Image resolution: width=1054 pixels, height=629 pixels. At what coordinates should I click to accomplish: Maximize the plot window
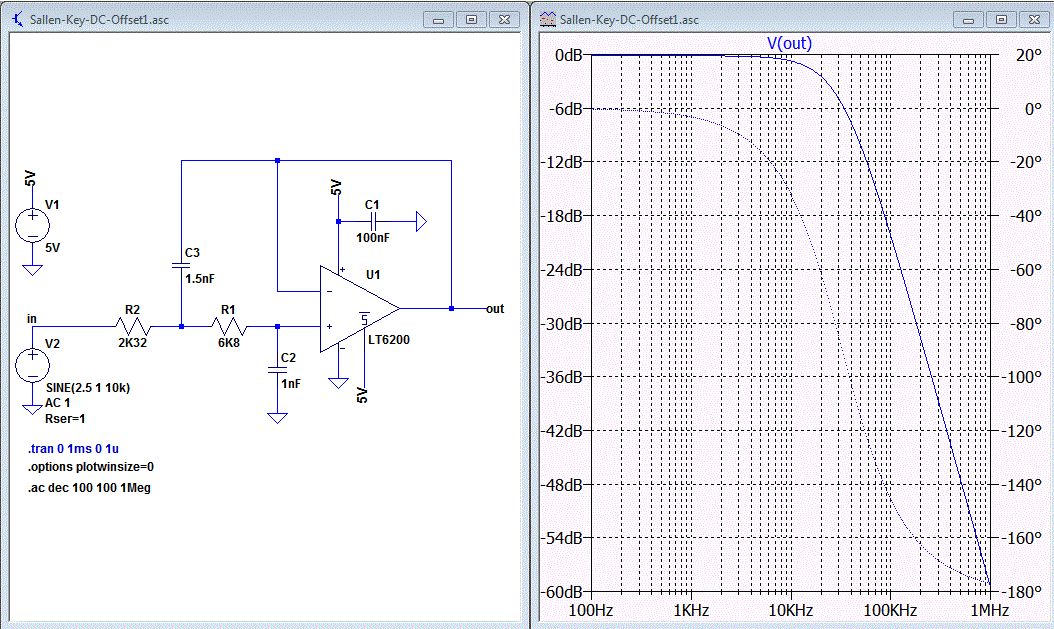1003,19
